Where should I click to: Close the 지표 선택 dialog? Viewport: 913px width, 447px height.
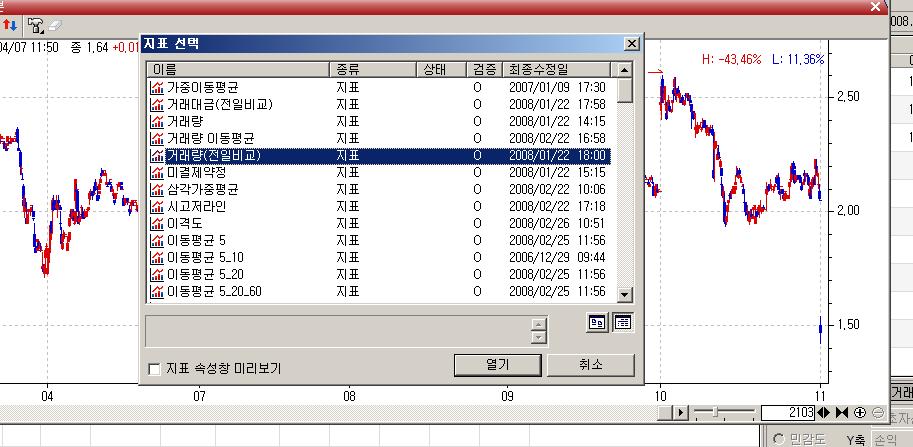(x=630, y=45)
